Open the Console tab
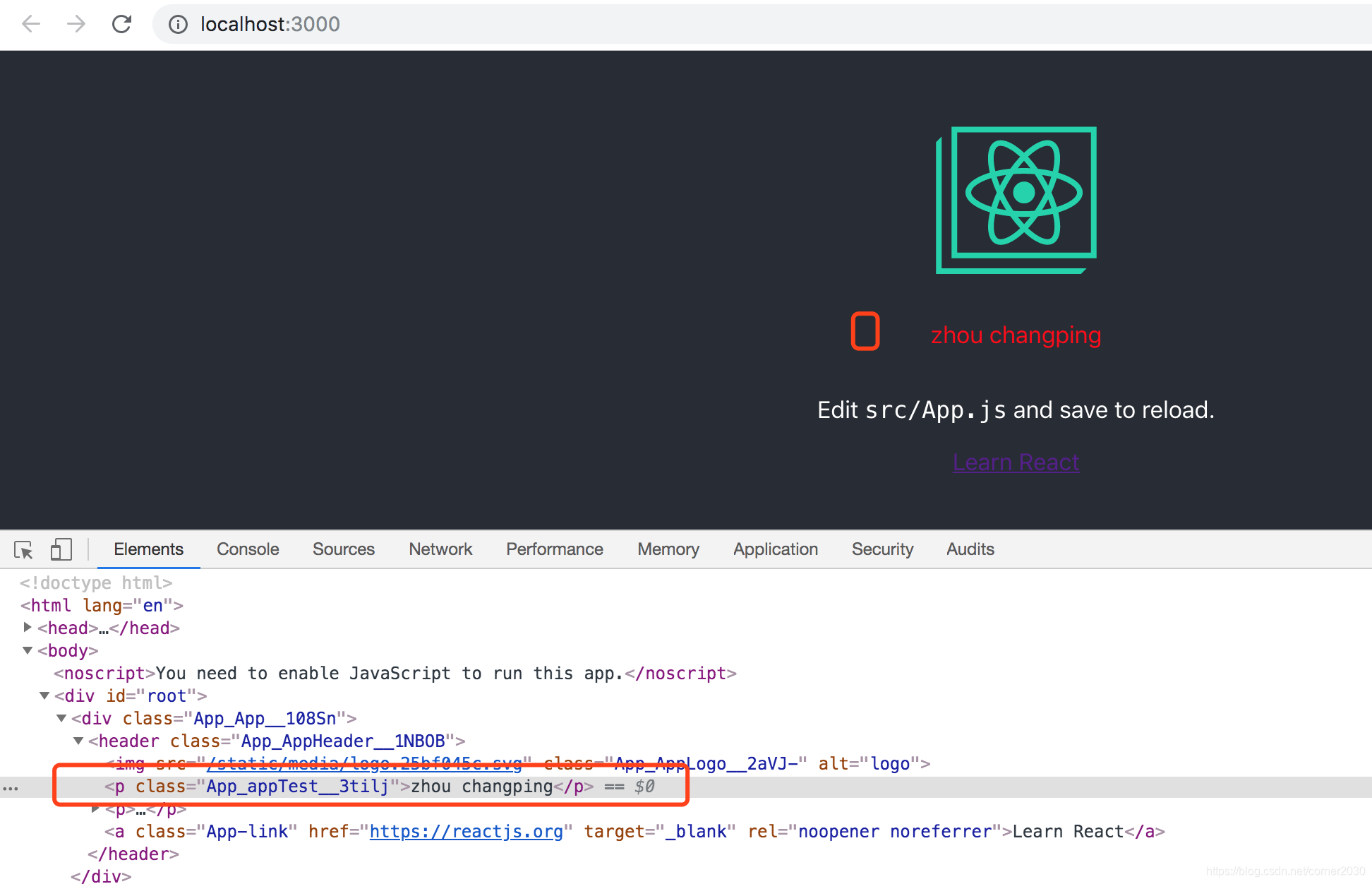The image size is (1372, 884). click(248, 549)
